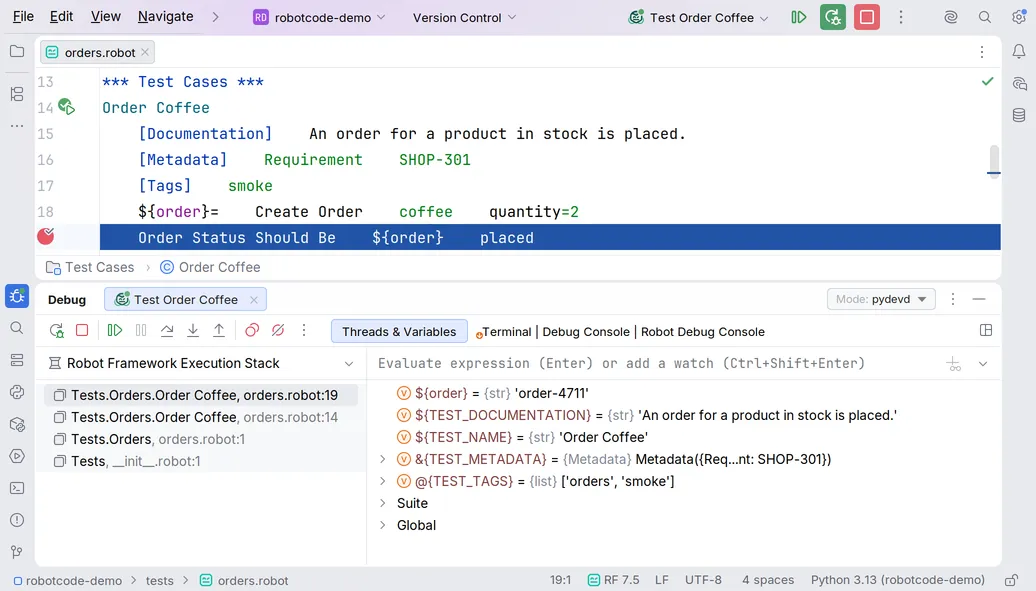The image size is (1036, 591).
Task: Click the Test Cases breadcrumb
Action: [x=91, y=267]
